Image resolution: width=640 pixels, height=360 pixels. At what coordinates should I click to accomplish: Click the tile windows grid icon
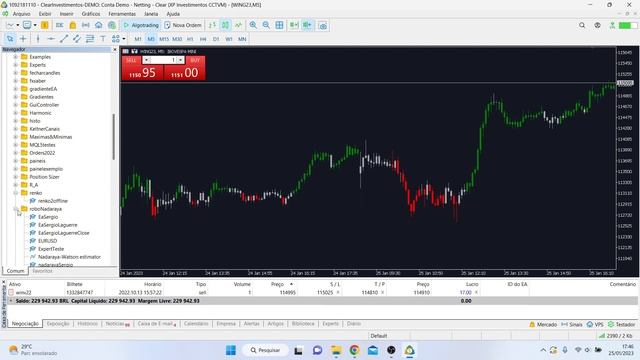[279, 25]
